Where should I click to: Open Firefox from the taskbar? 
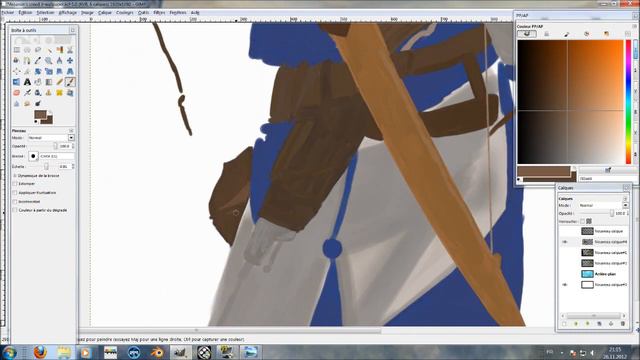pyautogui.click(x=40, y=352)
